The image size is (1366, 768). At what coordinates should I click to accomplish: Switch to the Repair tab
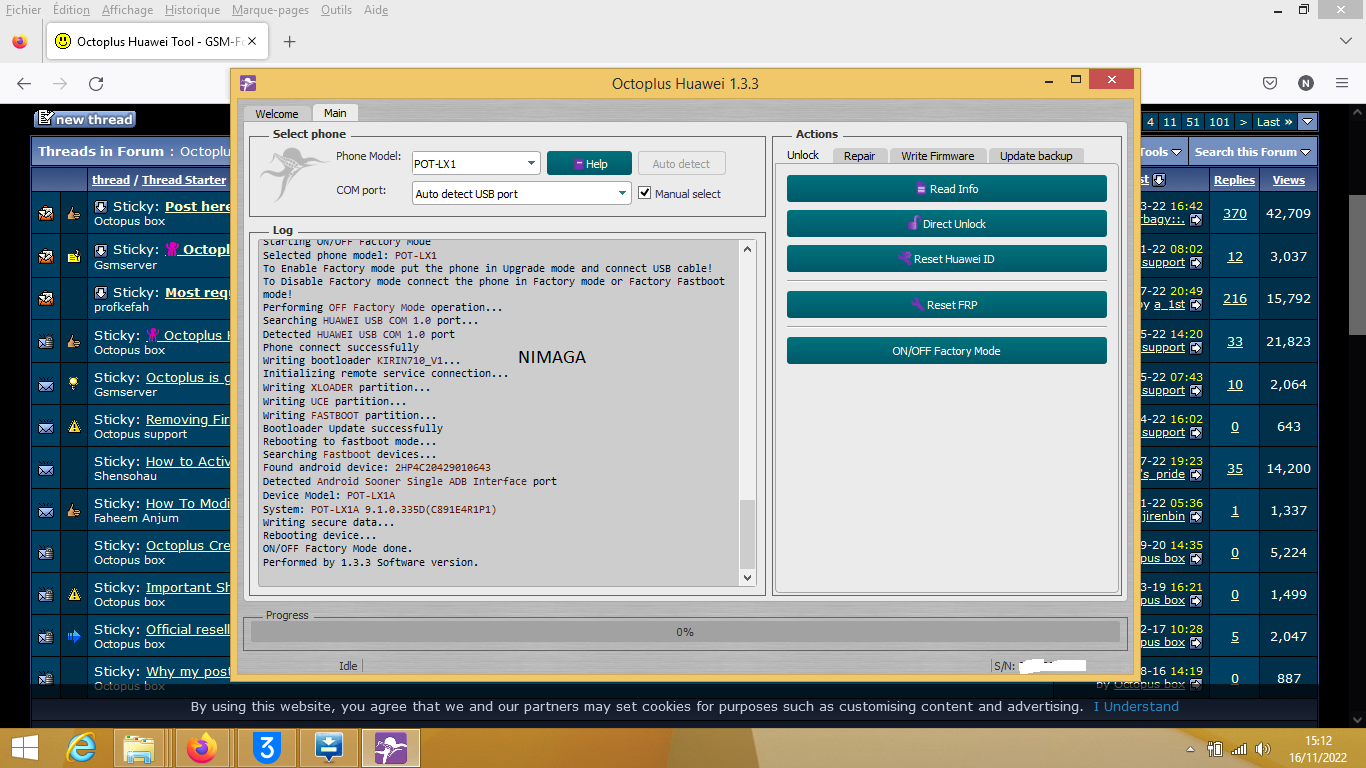[859, 155]
